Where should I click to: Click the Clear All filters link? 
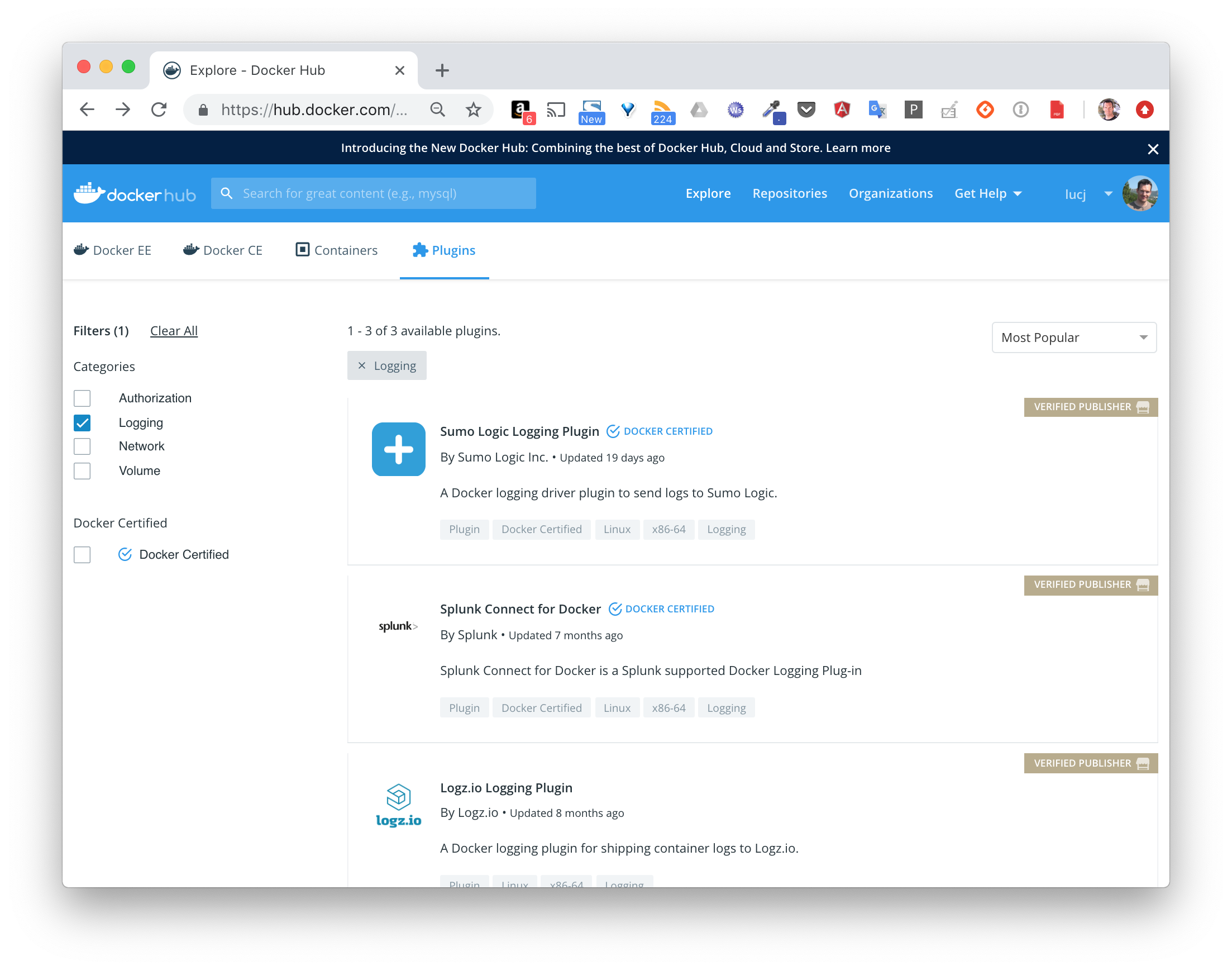(174, 331)
